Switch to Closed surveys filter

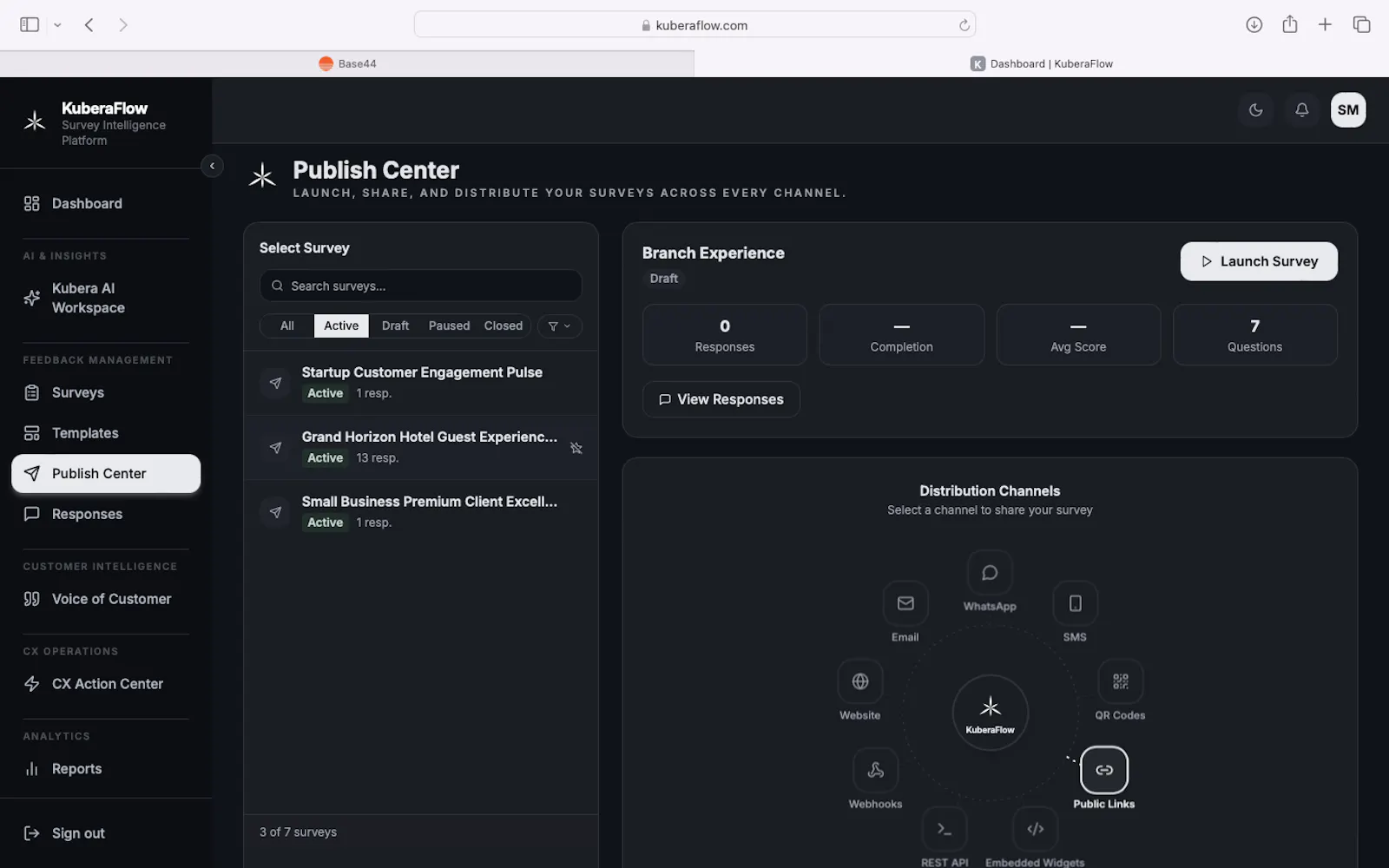click(504, 325)
